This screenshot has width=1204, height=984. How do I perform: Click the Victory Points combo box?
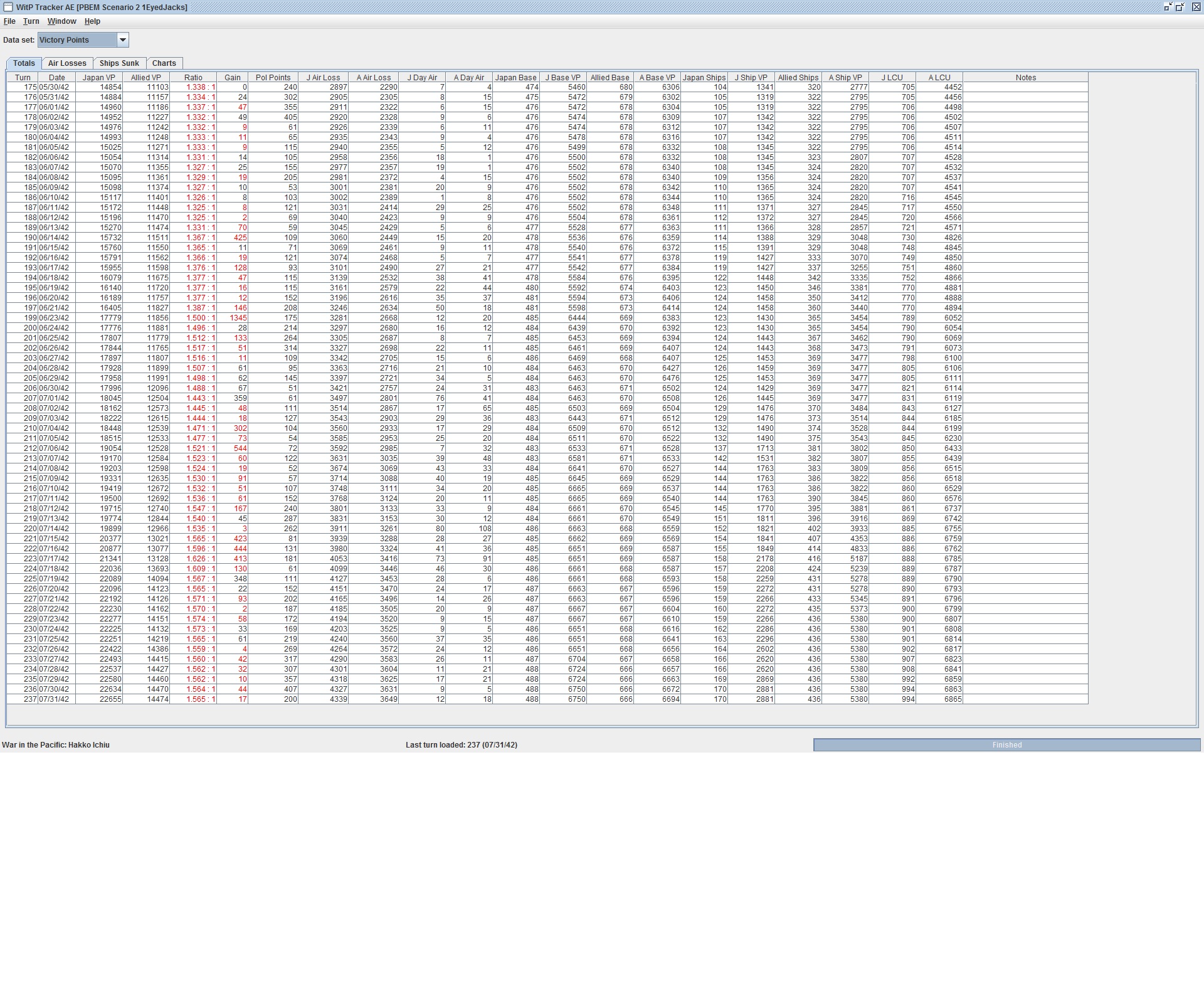[x=77, y=40]
